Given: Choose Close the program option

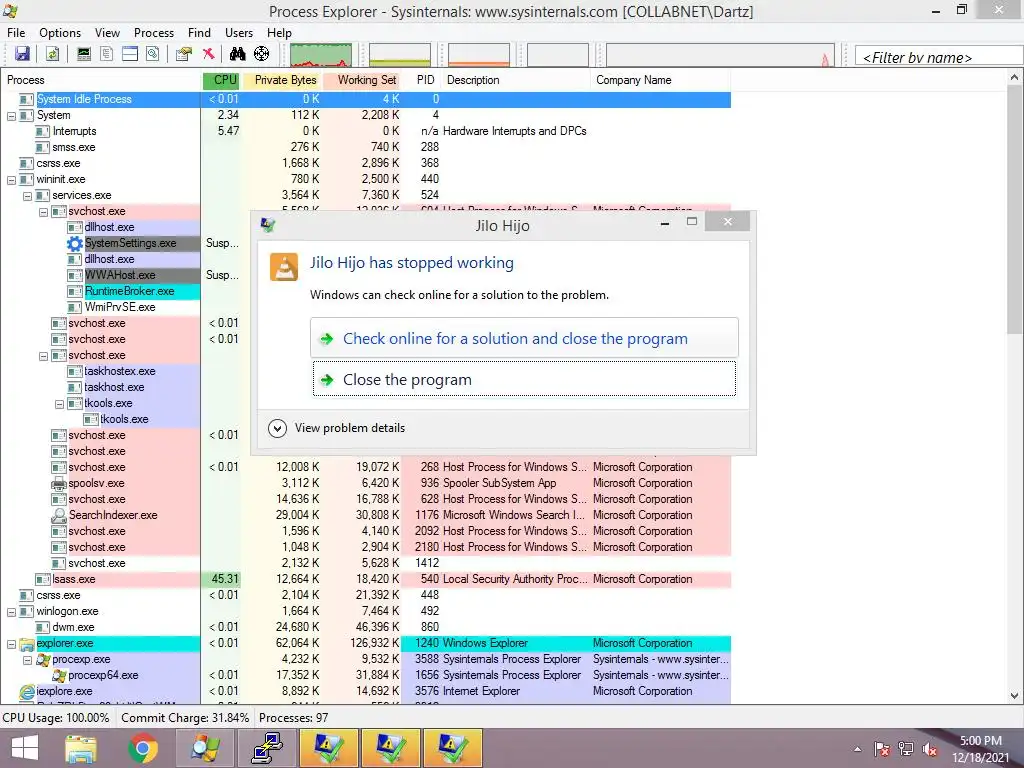Looking at the screenshot, I should 524,379.
